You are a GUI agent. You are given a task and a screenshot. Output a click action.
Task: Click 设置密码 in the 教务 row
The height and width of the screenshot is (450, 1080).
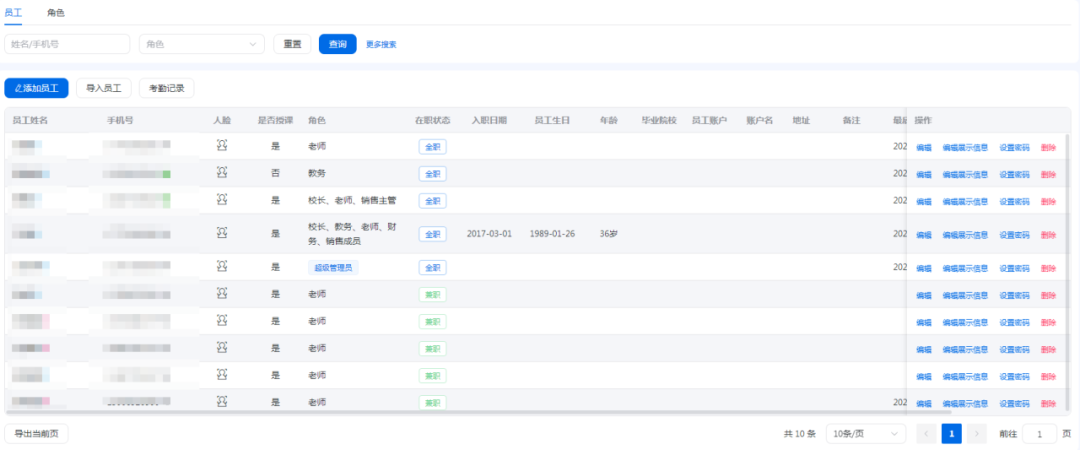(x=1014, y=174)
